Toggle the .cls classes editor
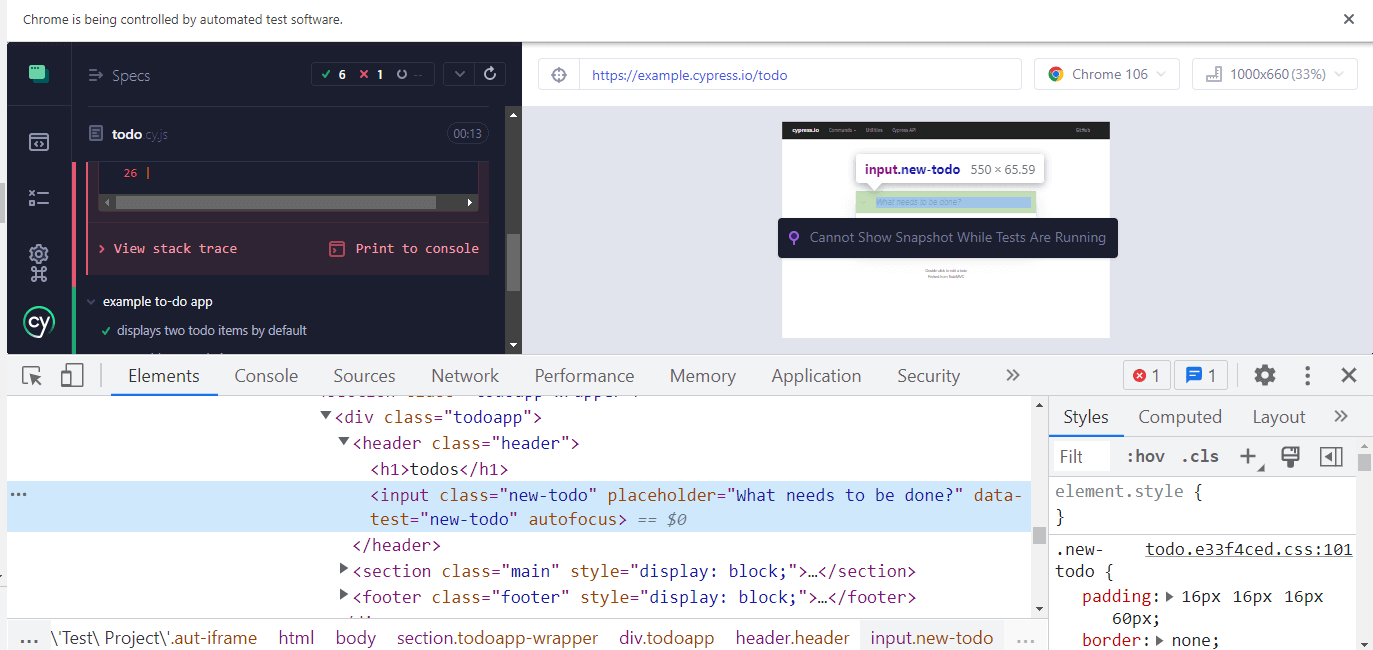This screenshot has width=1373, height=650. [1199, 456]
